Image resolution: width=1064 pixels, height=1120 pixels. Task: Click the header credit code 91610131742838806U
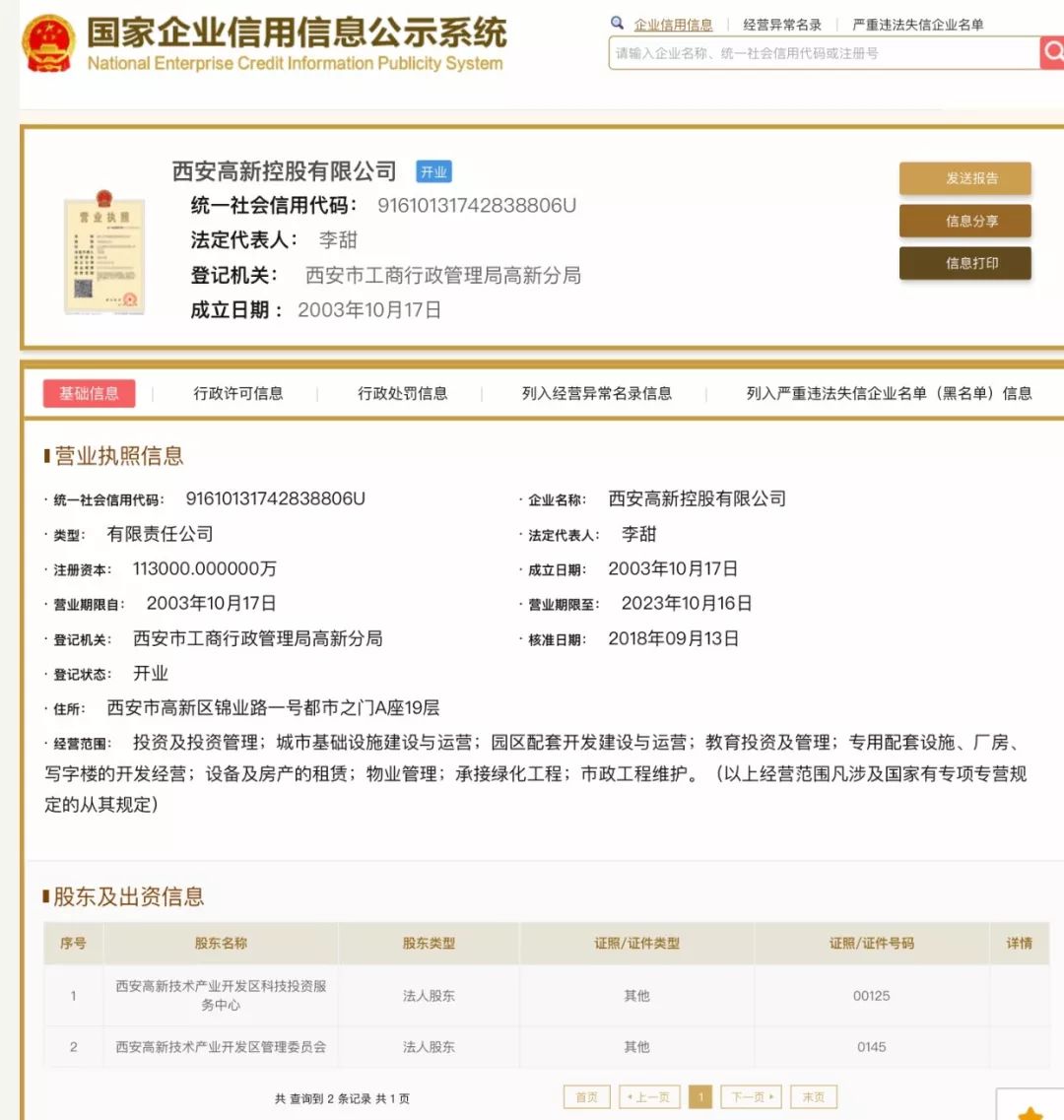pyautogui.click(x=477, y=206)
